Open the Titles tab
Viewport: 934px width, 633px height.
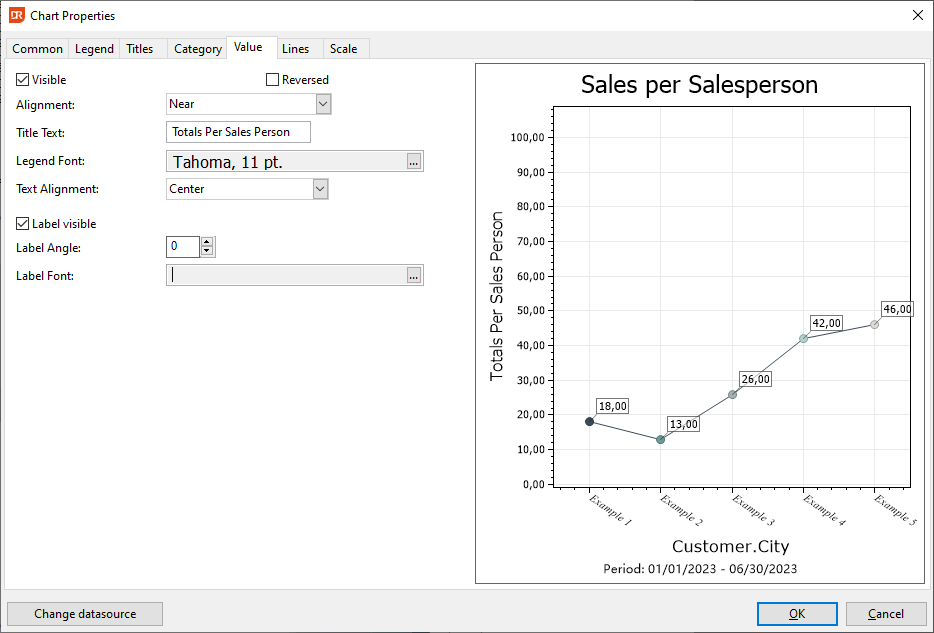click(x=140, y=49)
